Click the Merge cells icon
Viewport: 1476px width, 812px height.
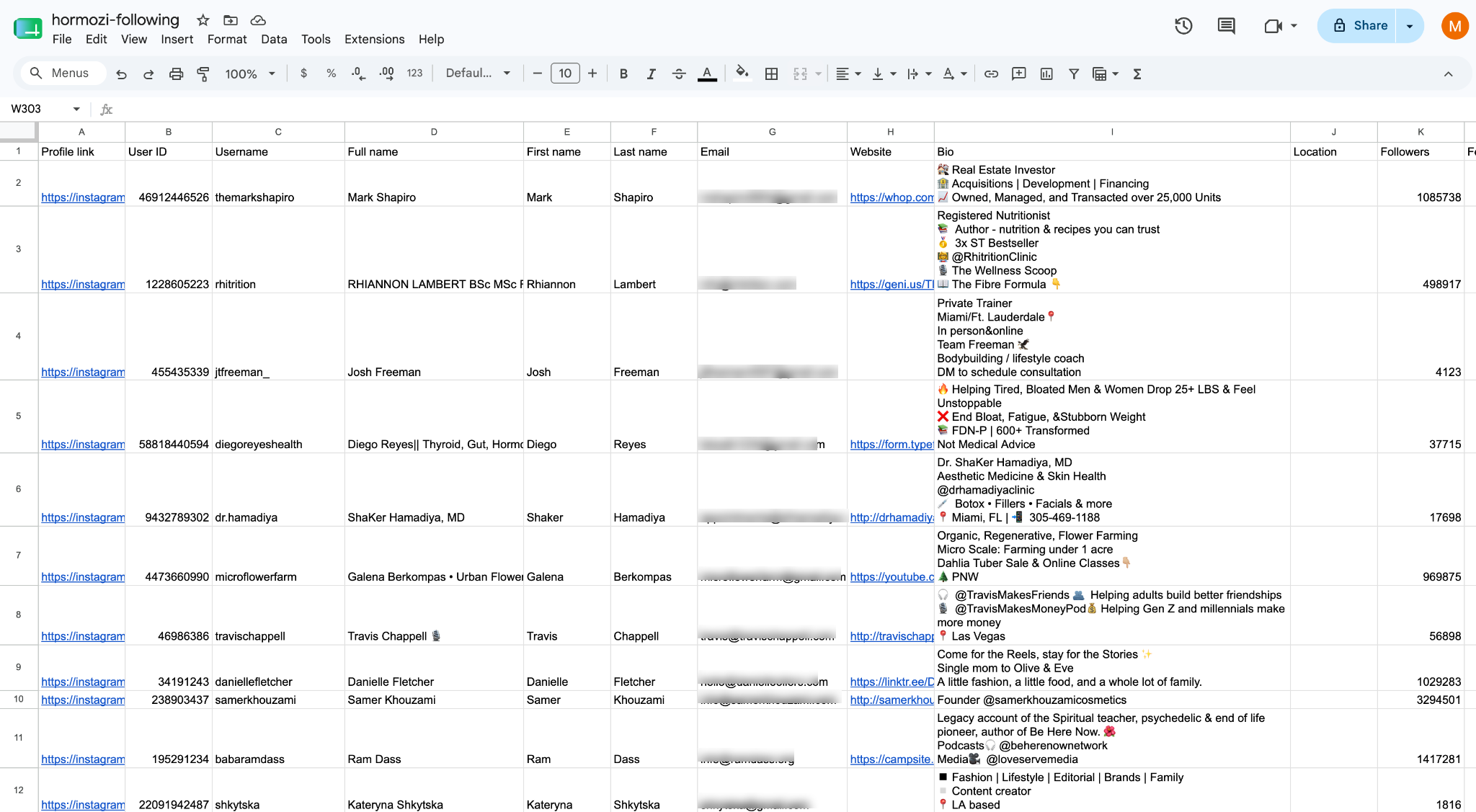800,73
